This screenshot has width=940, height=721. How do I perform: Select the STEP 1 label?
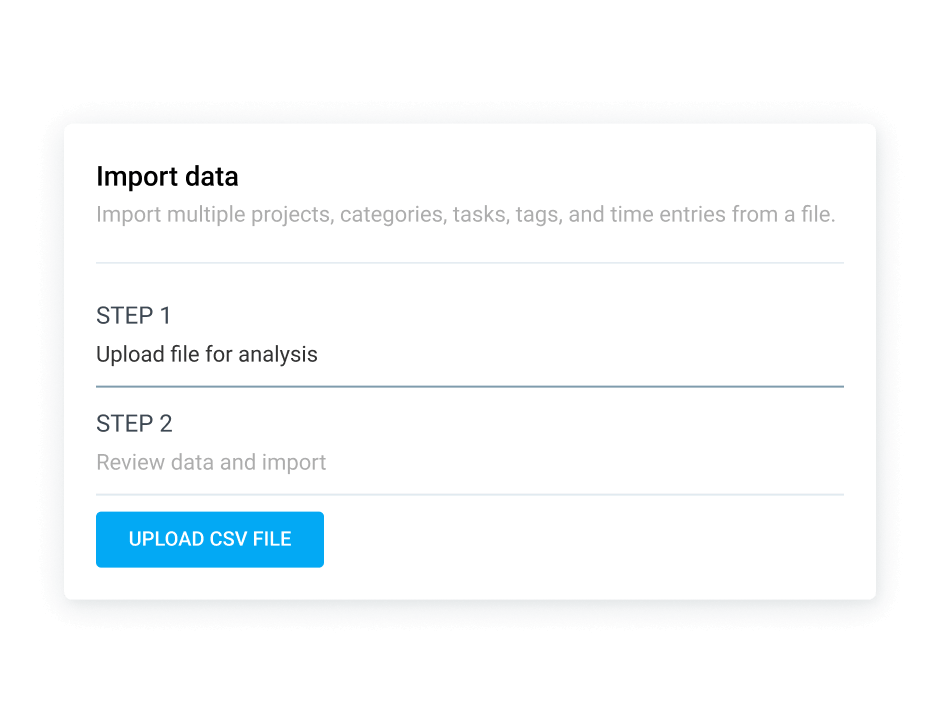(x=134, y=316)
